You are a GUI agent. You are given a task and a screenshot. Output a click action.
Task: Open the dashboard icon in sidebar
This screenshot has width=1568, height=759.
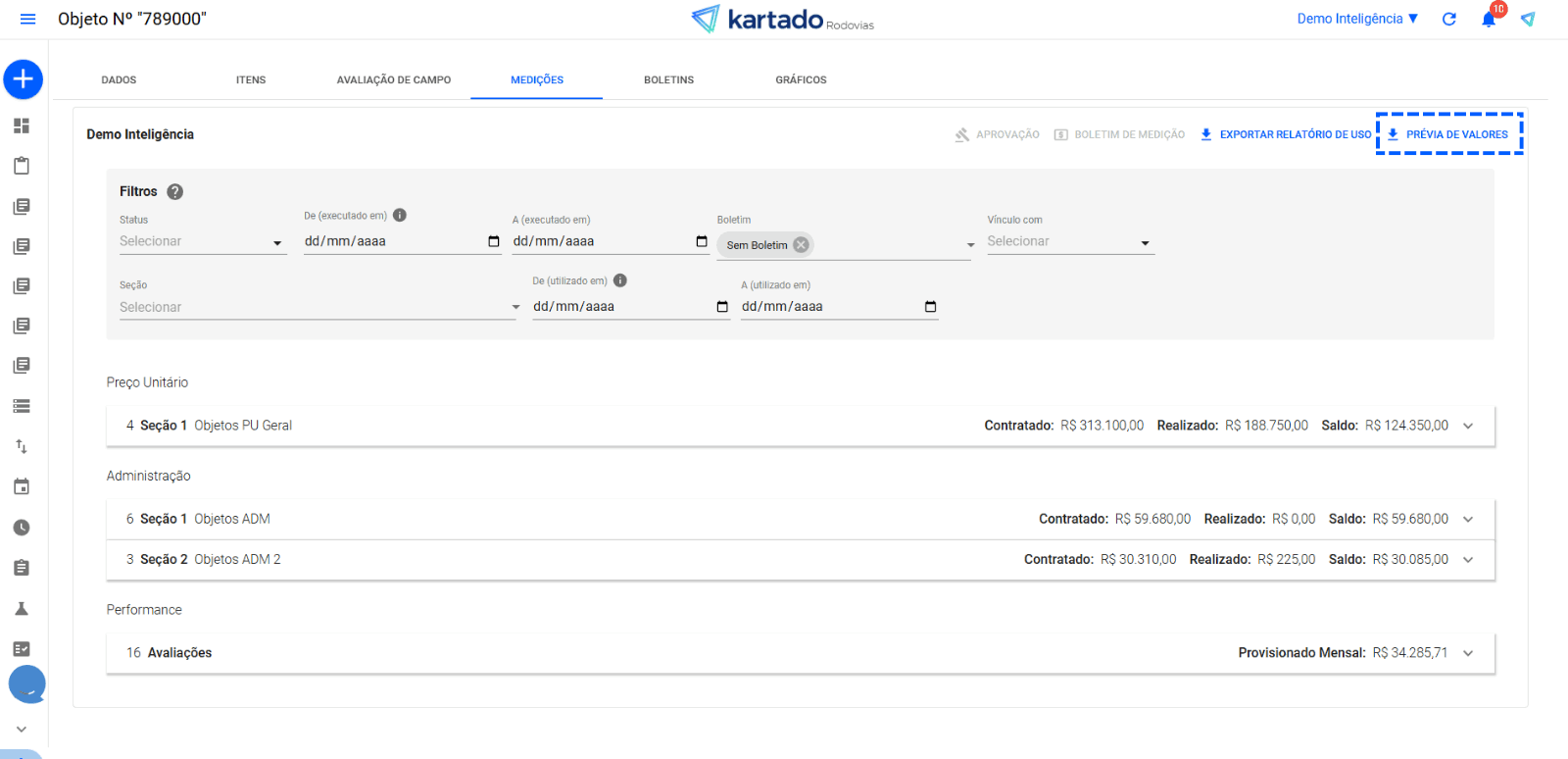tap(22, 126)
